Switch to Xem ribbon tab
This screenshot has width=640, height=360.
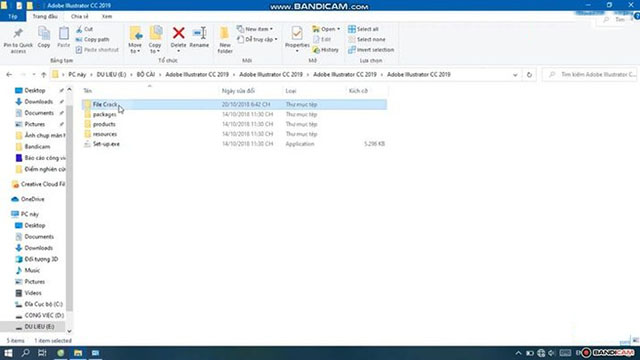coord(107,16)
